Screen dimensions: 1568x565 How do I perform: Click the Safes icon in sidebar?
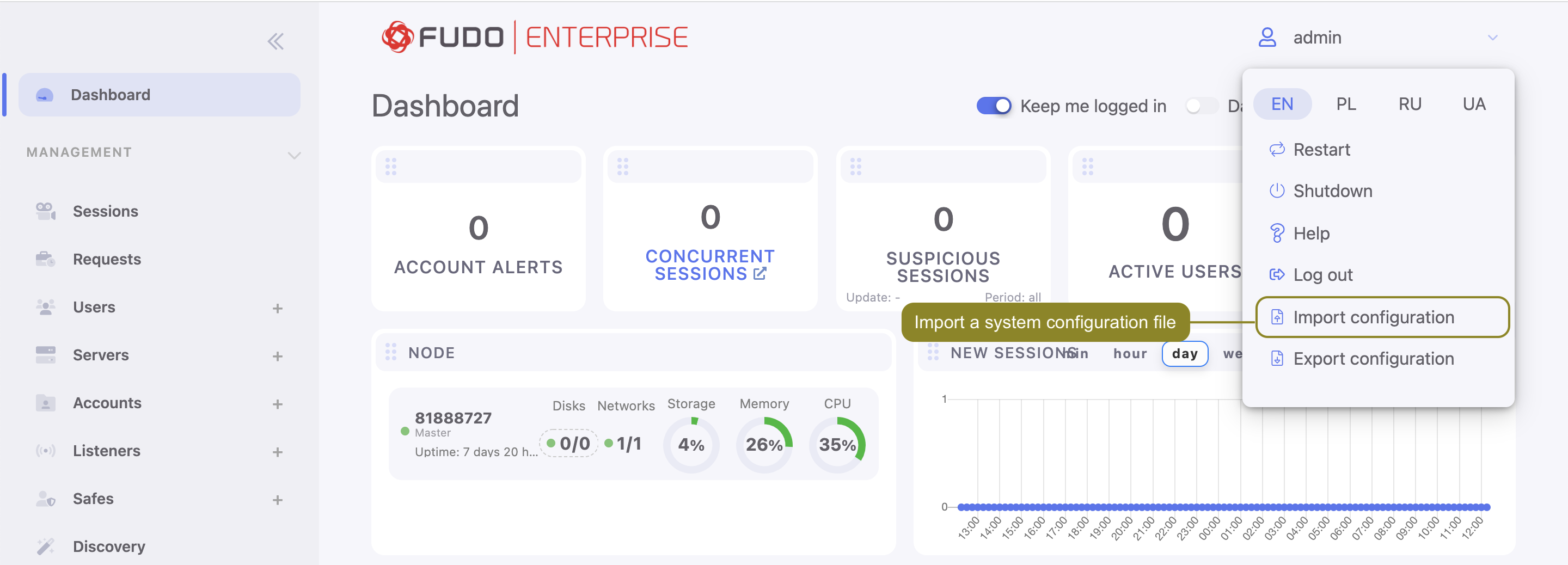pyautogui.click(x=46, y=499)
